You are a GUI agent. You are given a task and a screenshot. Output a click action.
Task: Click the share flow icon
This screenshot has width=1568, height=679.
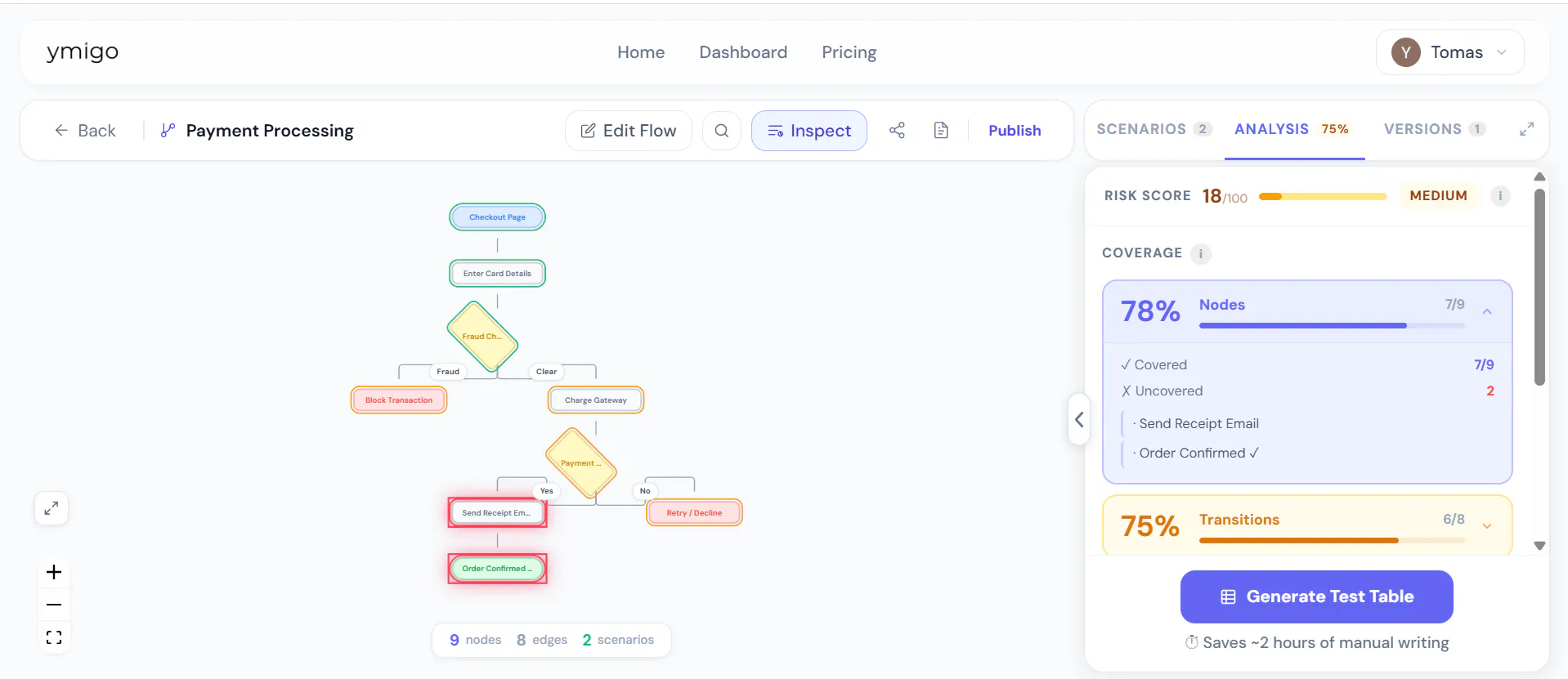[897, 131]
